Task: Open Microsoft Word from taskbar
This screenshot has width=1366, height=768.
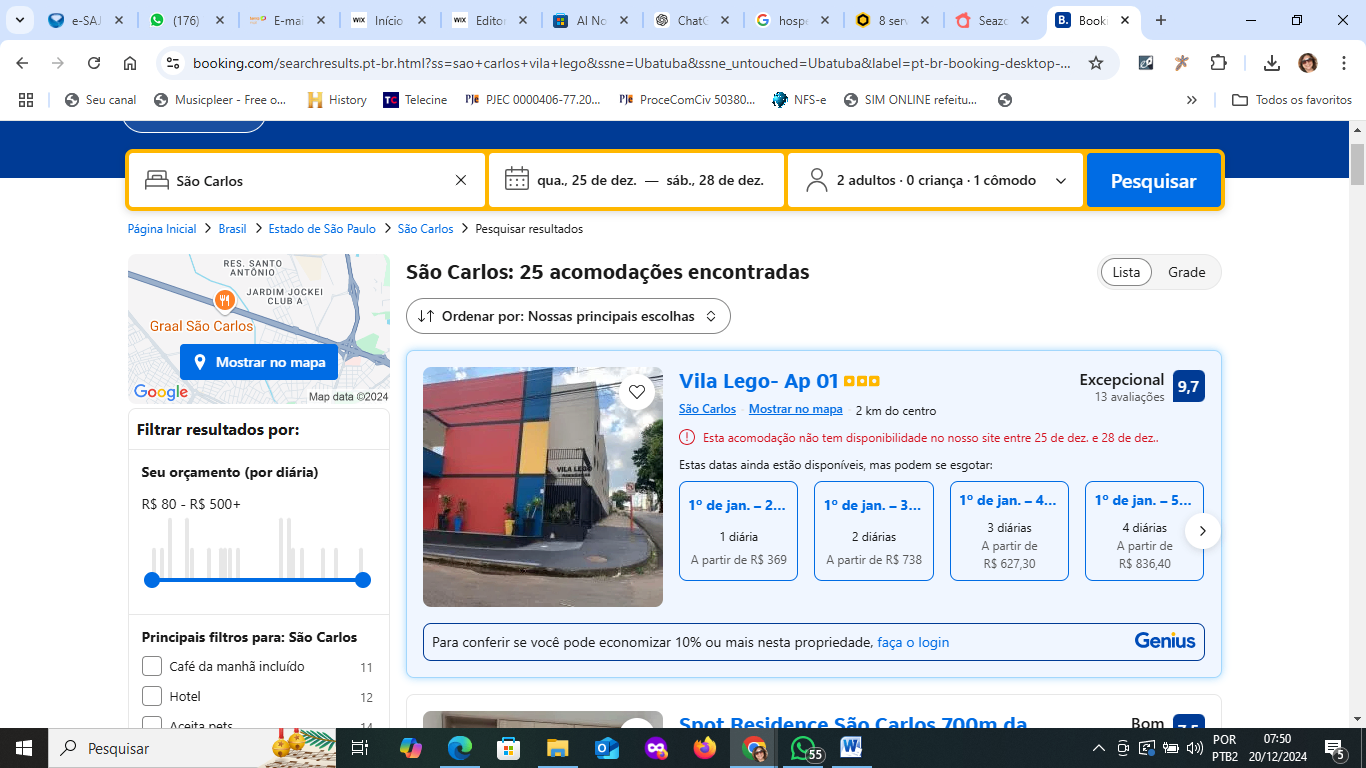Action: (x=851, y=747)
